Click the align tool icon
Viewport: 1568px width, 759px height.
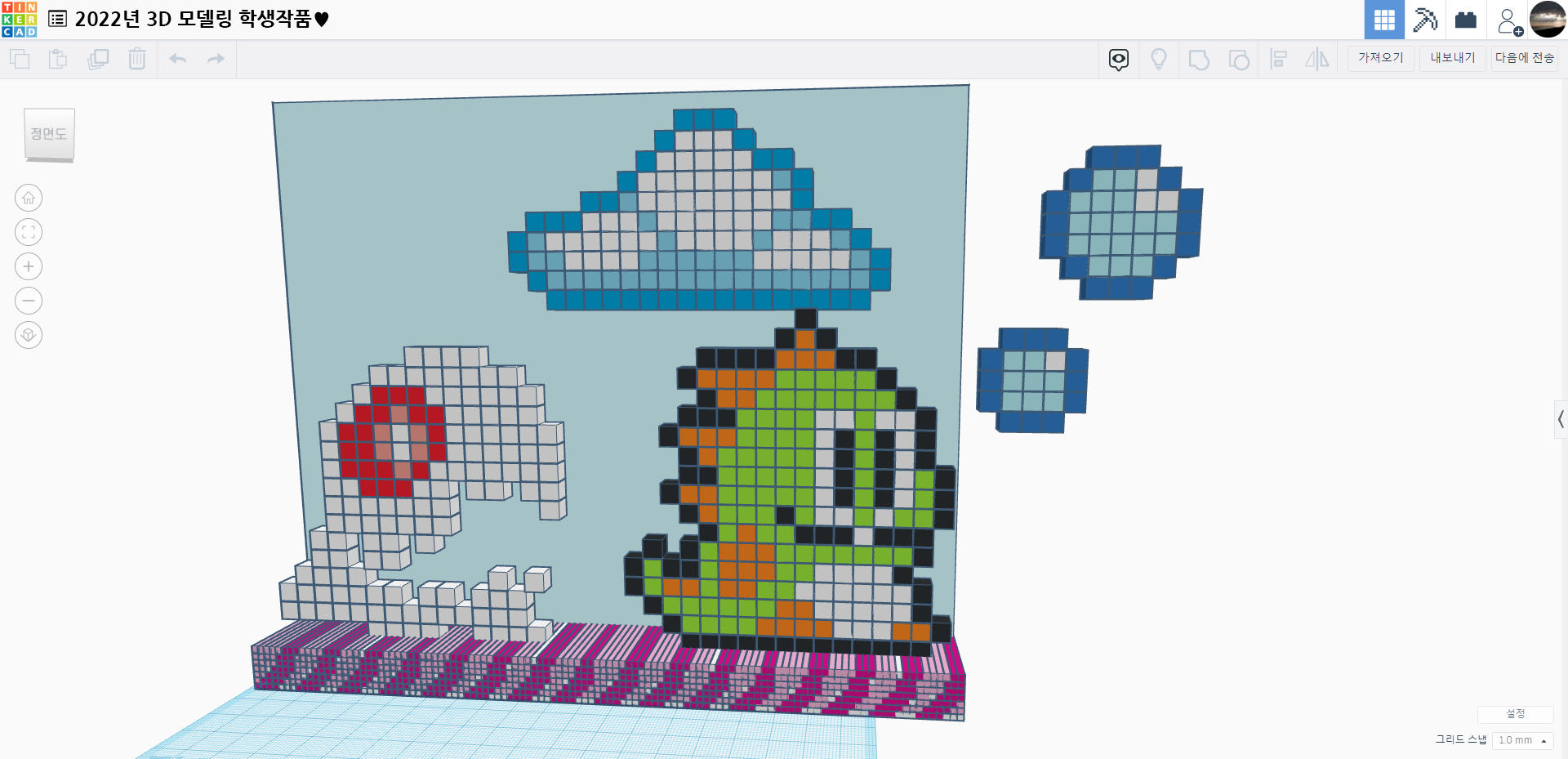1279,59
